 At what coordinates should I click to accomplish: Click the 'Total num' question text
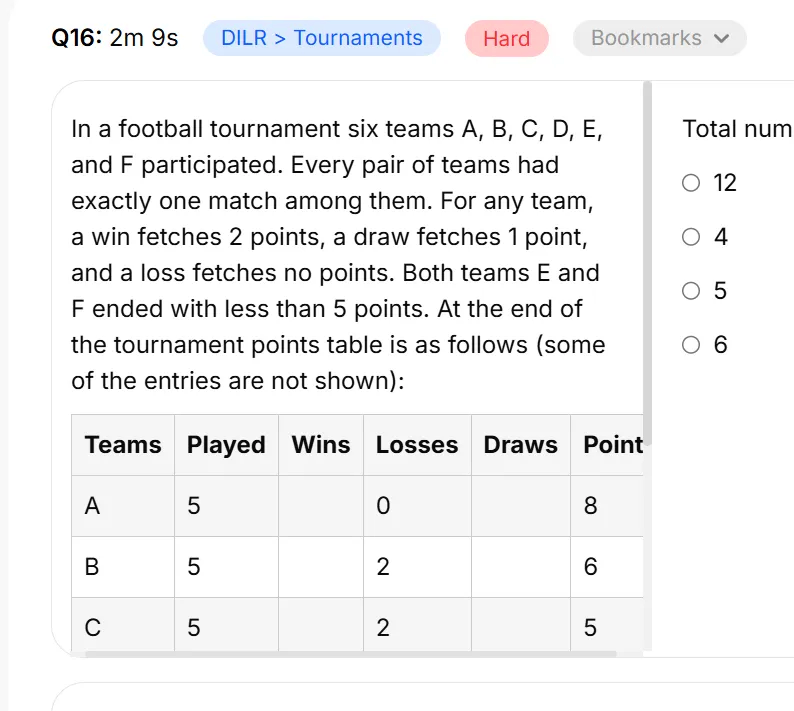pos(737,129)
